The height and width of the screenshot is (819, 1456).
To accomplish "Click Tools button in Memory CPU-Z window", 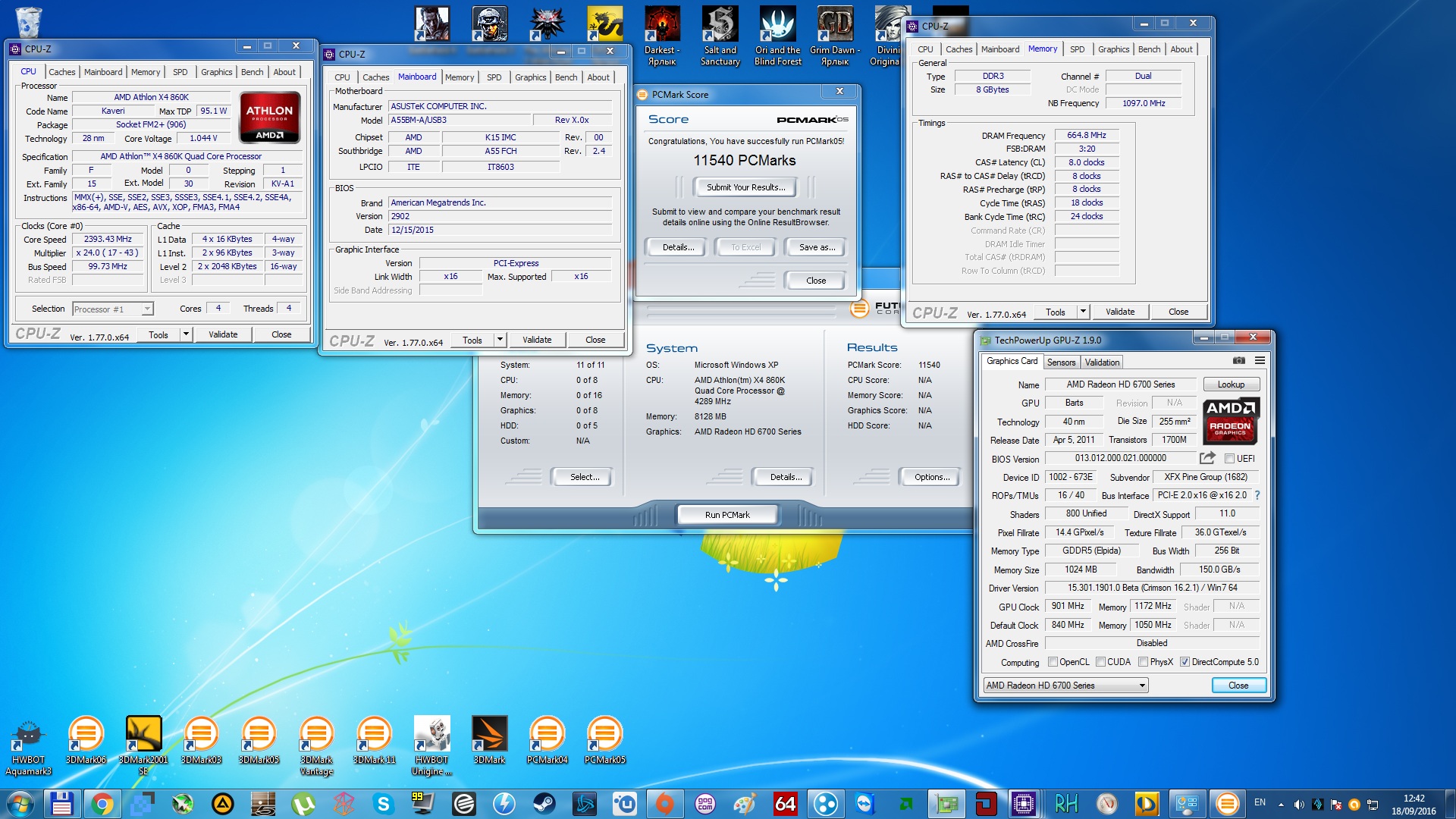I will coord(1056,312).
